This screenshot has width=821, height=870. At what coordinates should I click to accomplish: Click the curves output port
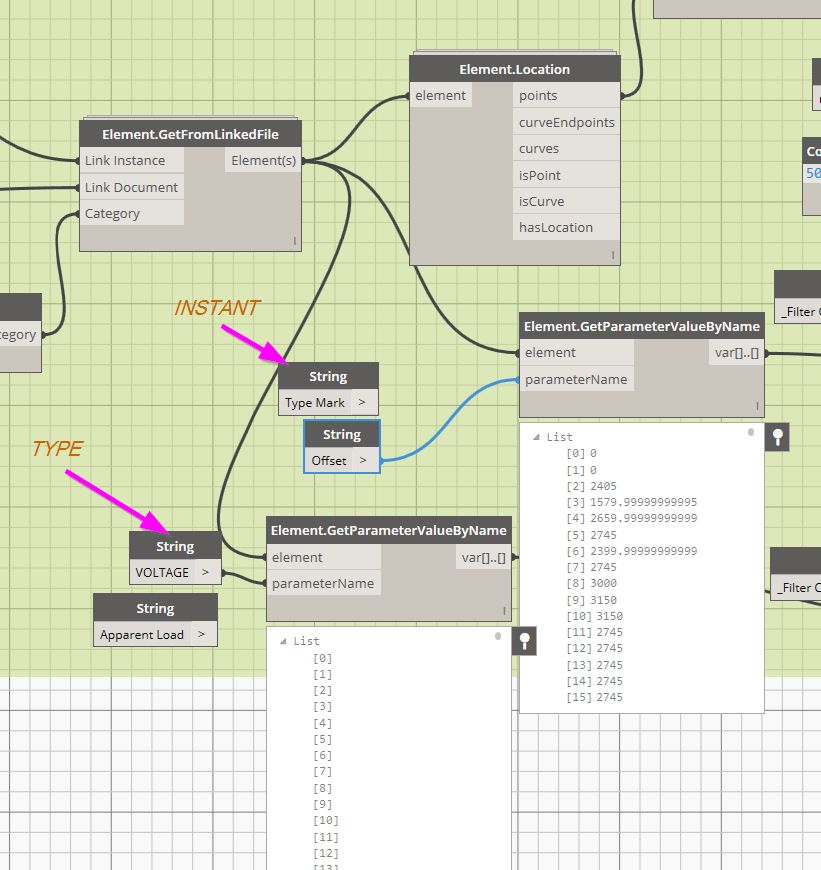[x=566, y=149]
